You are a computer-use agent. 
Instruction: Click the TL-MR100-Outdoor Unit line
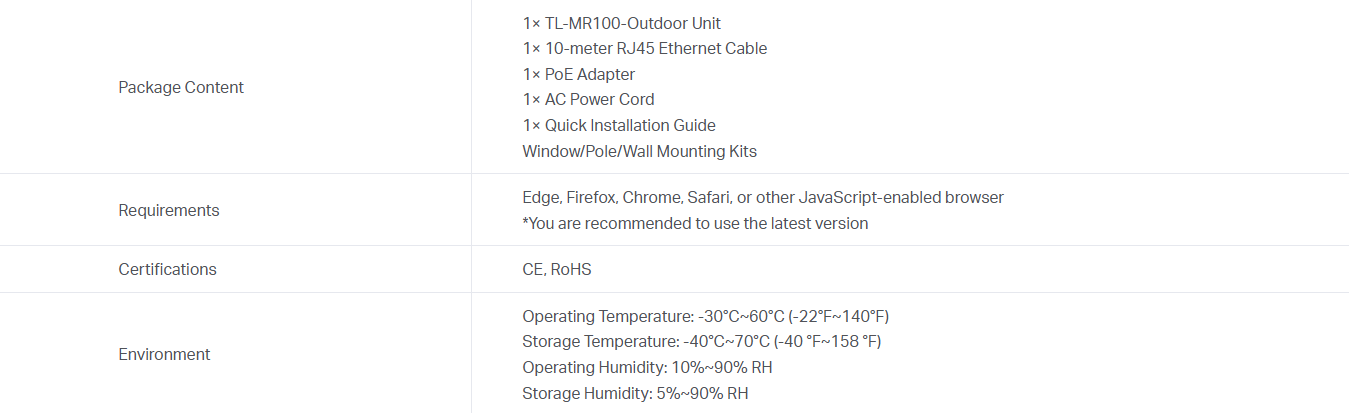pos(621,23)
